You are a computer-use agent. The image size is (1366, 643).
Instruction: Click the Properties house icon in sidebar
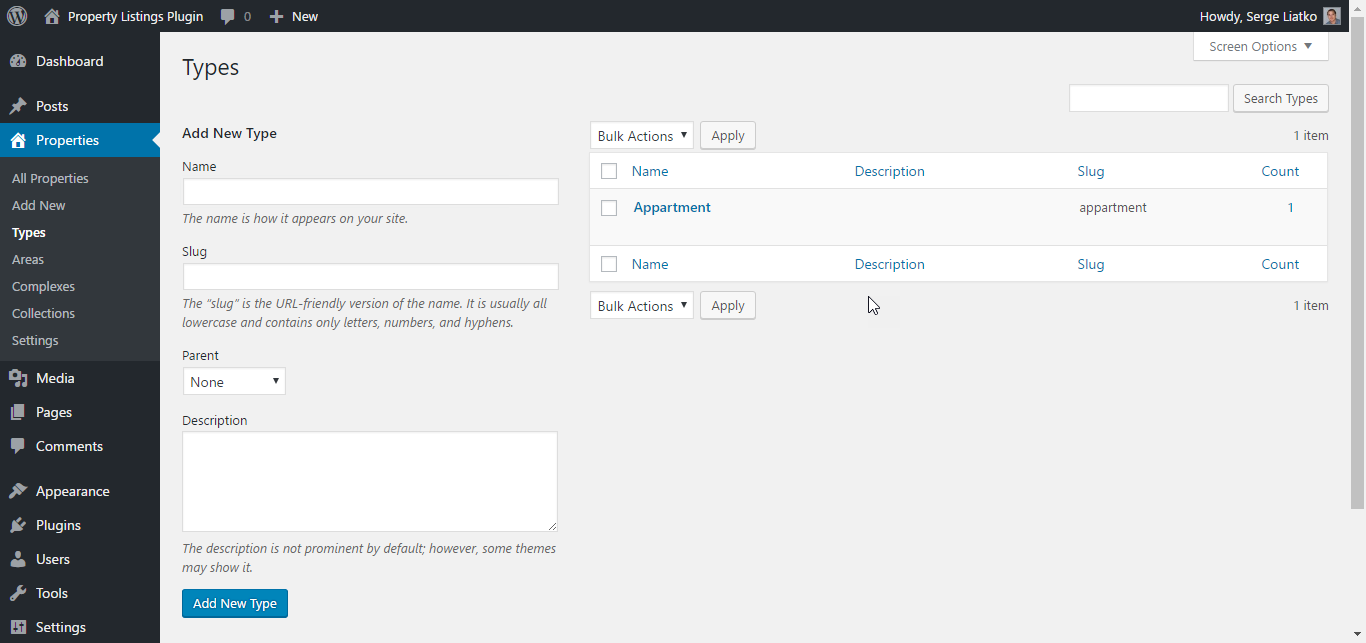click(18, 140)
